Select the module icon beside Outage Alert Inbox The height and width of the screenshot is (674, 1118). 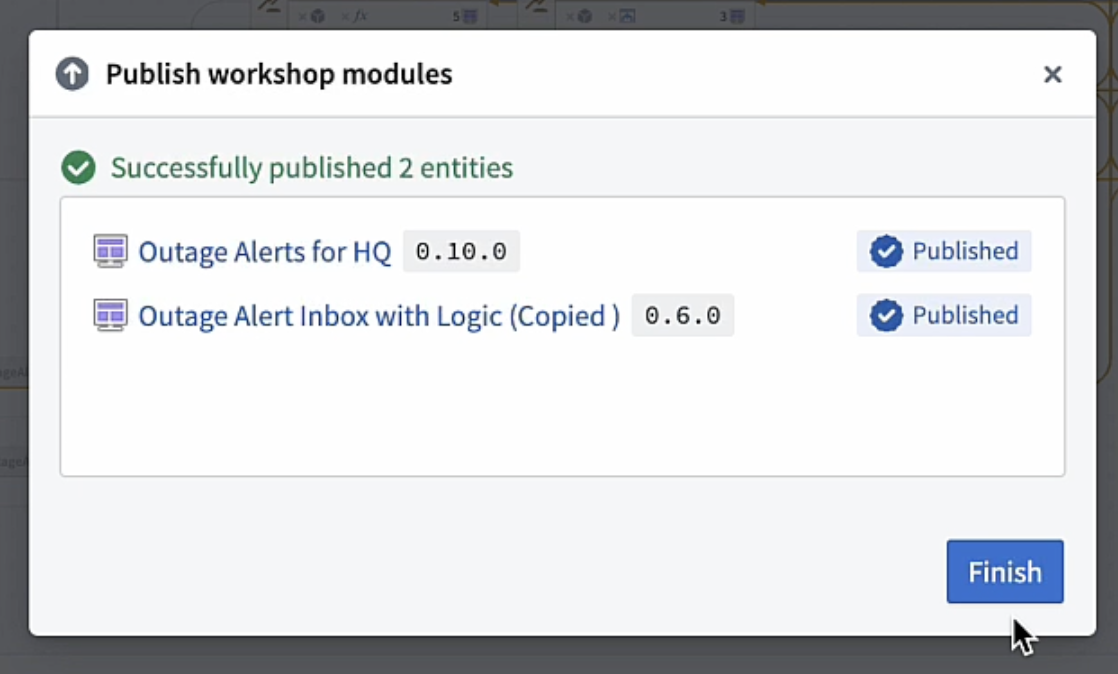(111, 315)
